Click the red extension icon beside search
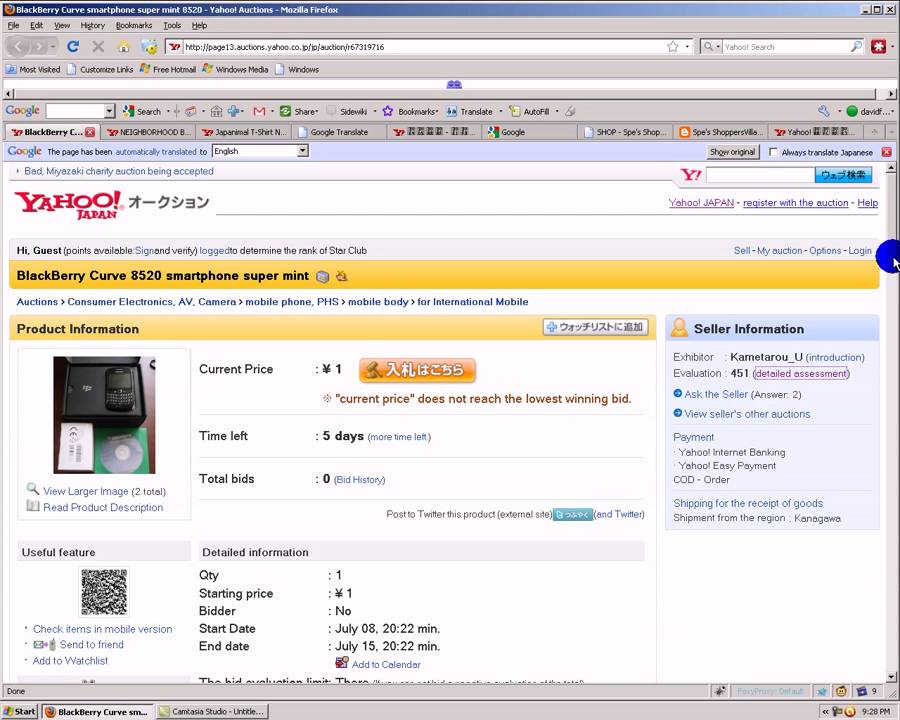Screen dimensions: 900x720 878,47
